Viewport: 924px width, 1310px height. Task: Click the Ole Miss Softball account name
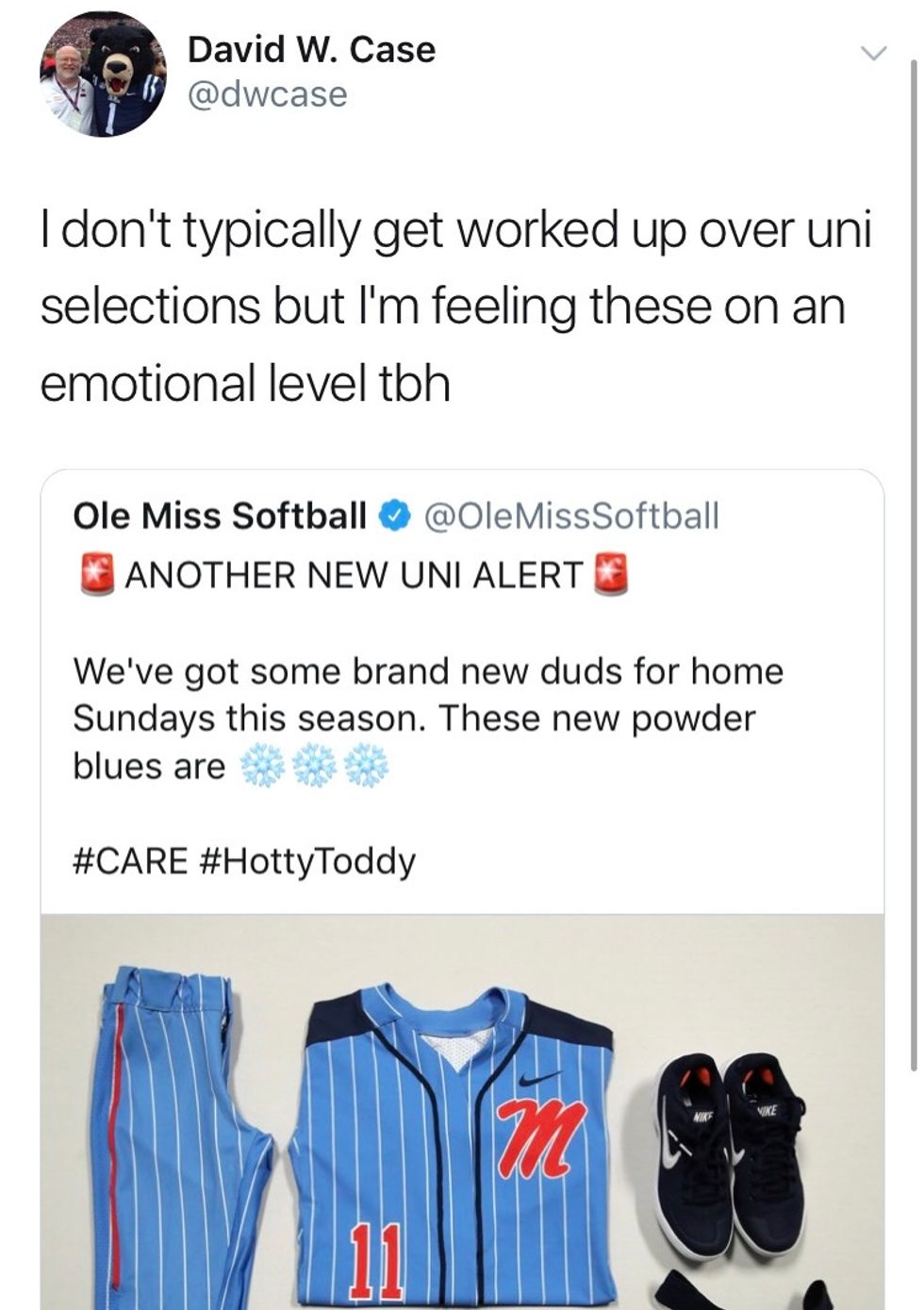220,516
